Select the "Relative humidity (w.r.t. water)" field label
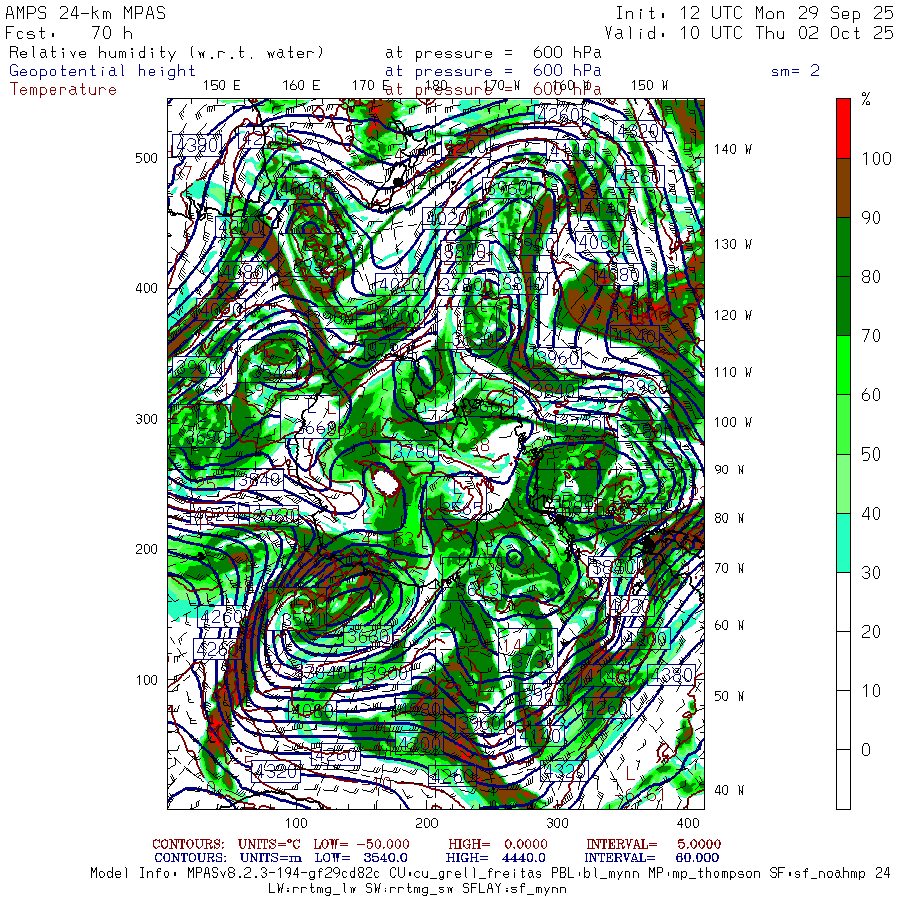This screenshot has height=900, width=900. point(166,52)
